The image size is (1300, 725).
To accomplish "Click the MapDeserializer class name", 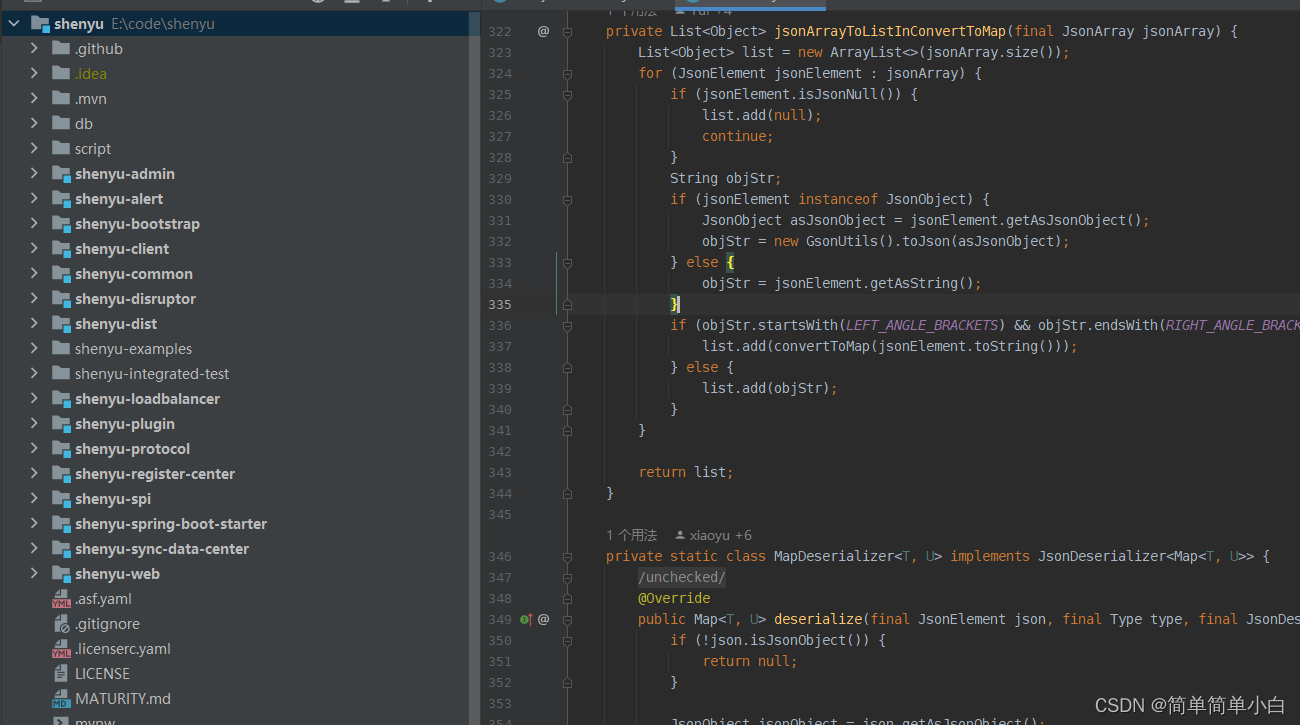I will point(834,556).
